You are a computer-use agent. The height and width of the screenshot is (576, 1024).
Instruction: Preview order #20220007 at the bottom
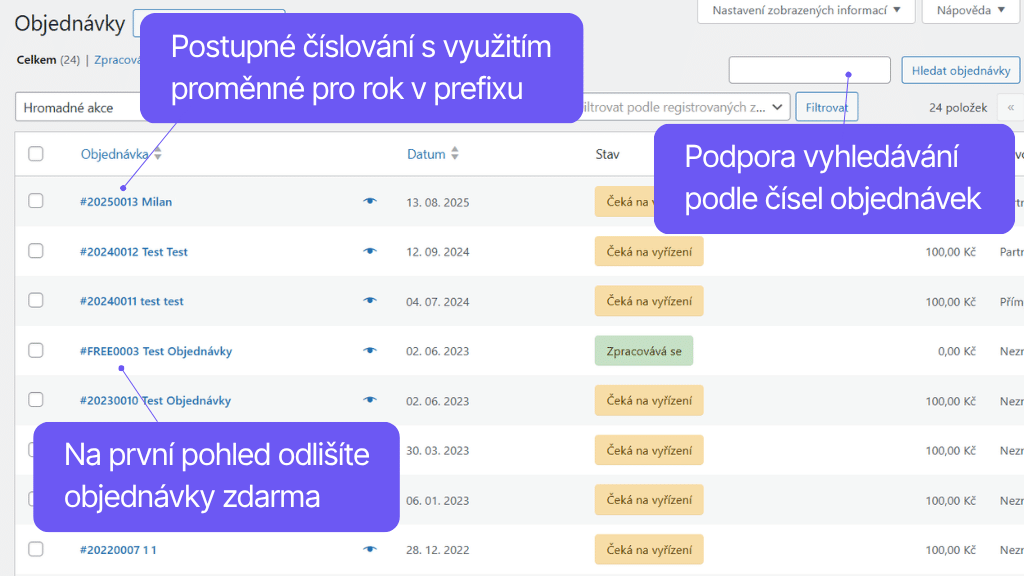369,549
